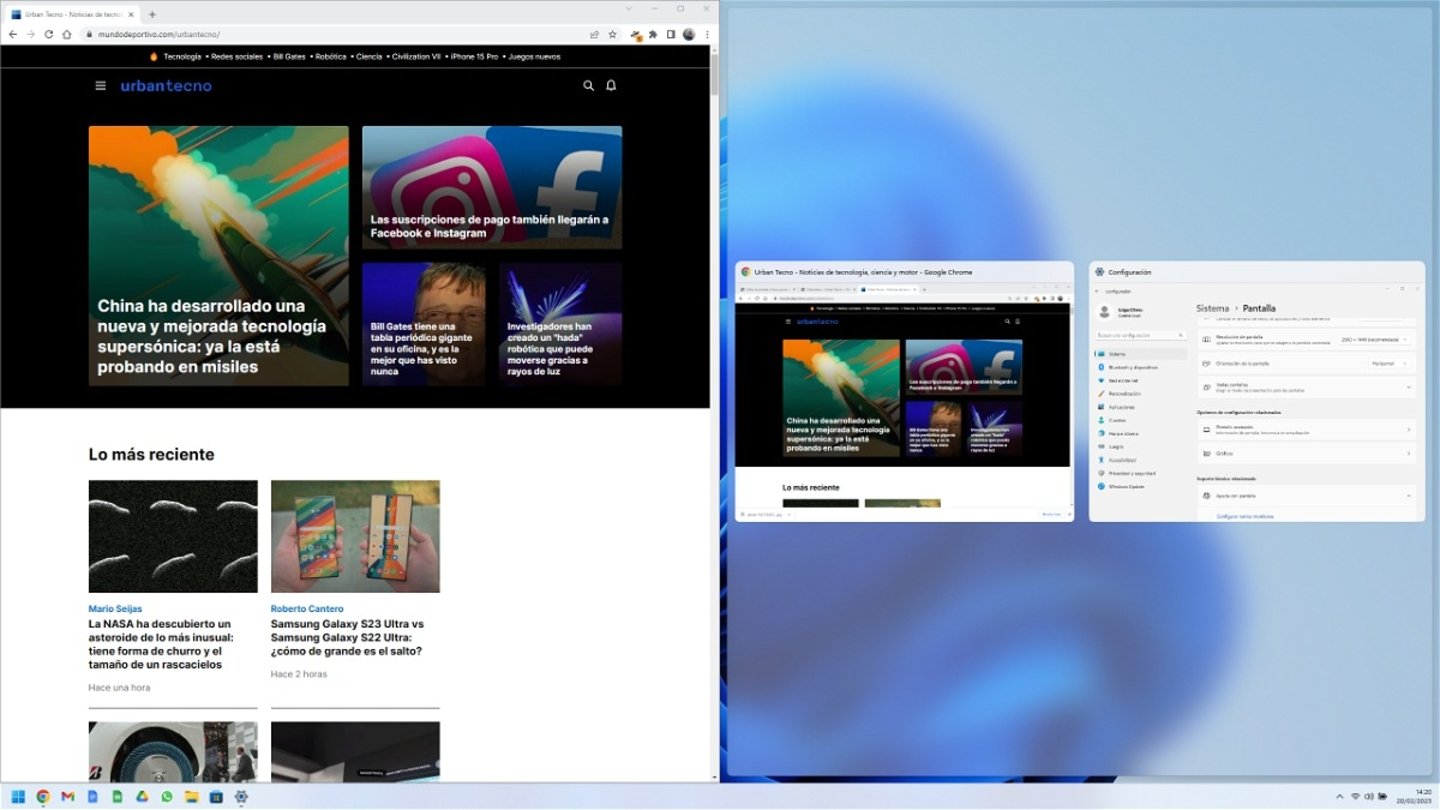Open the iPhone 15 Pro topic link

pos(474,57)
